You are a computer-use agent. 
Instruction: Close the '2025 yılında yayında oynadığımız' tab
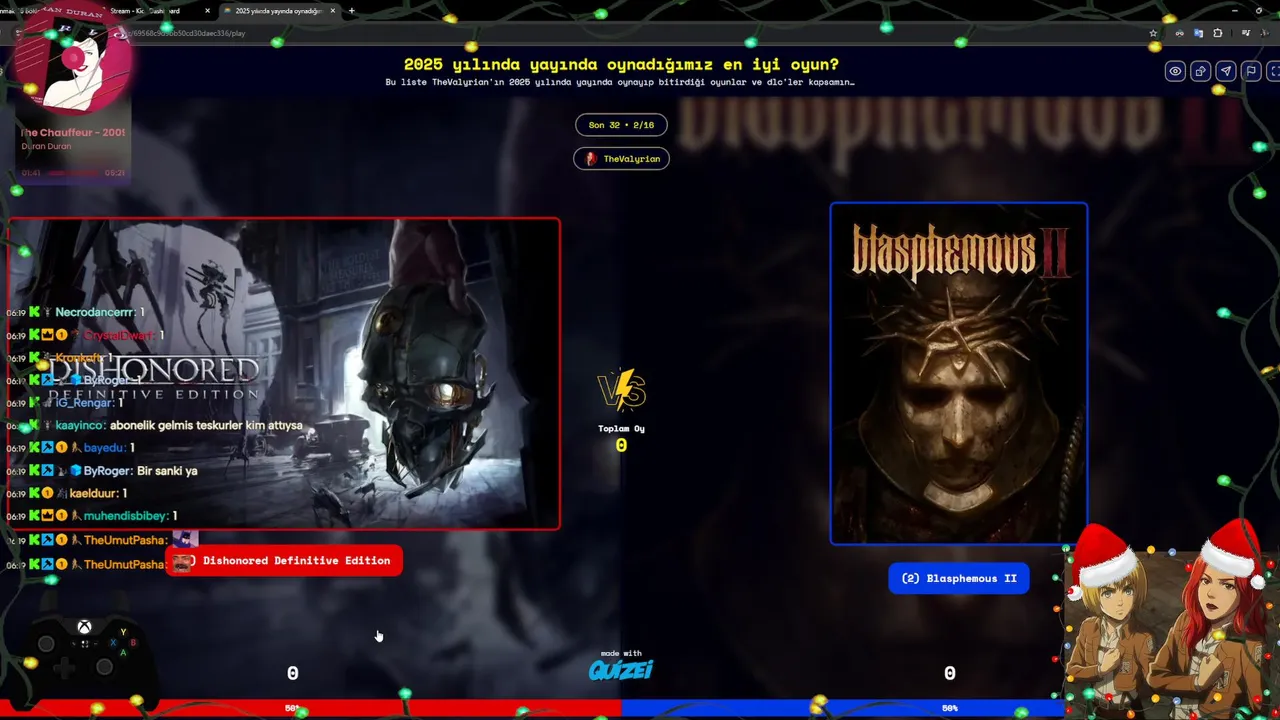click(333, 11)
